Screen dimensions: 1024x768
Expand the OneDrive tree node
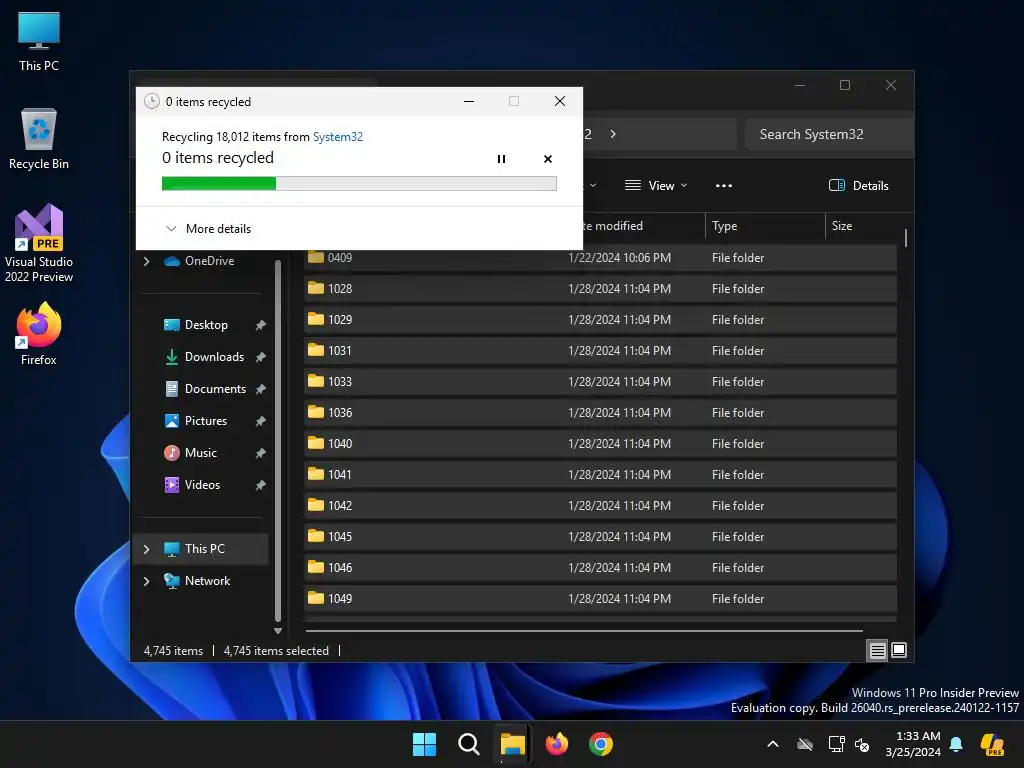click(x=146, y=261)
